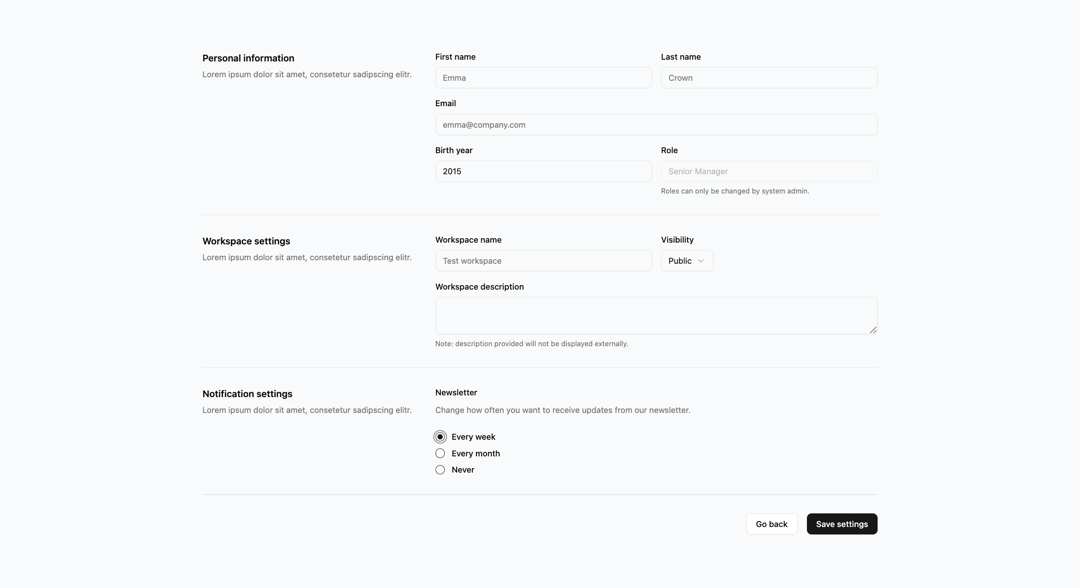
Task: Click the Save settings button
Action: (x=842, y=524)
